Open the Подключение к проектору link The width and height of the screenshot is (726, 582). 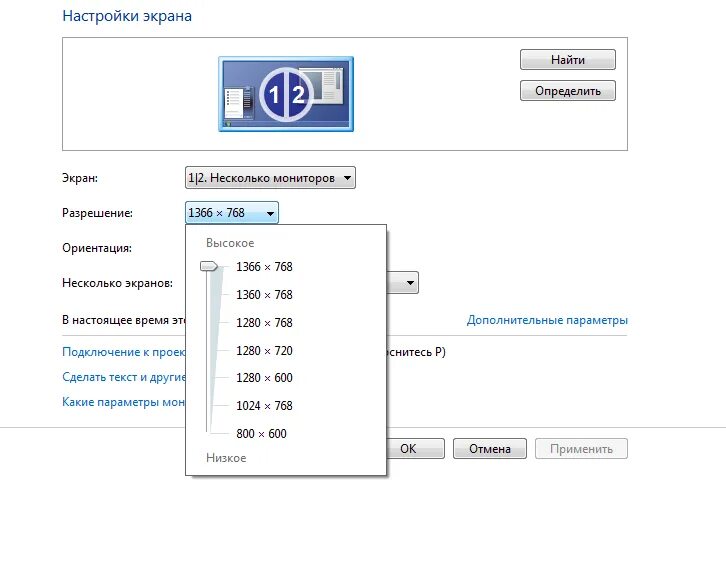tap(124, 352)
